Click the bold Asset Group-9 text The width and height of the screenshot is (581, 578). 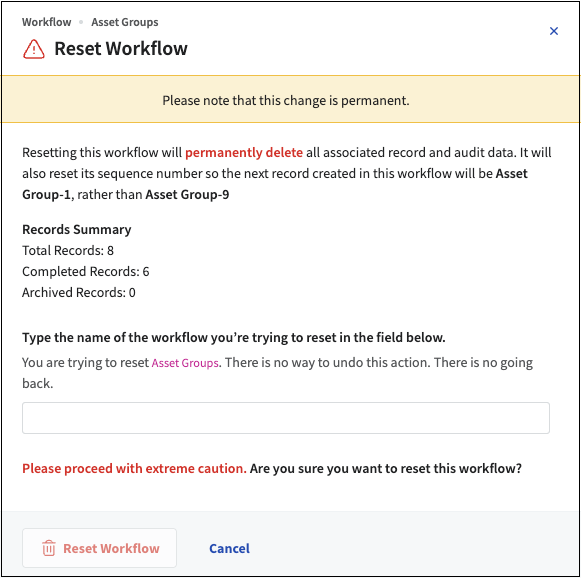[x=187, y=195]
